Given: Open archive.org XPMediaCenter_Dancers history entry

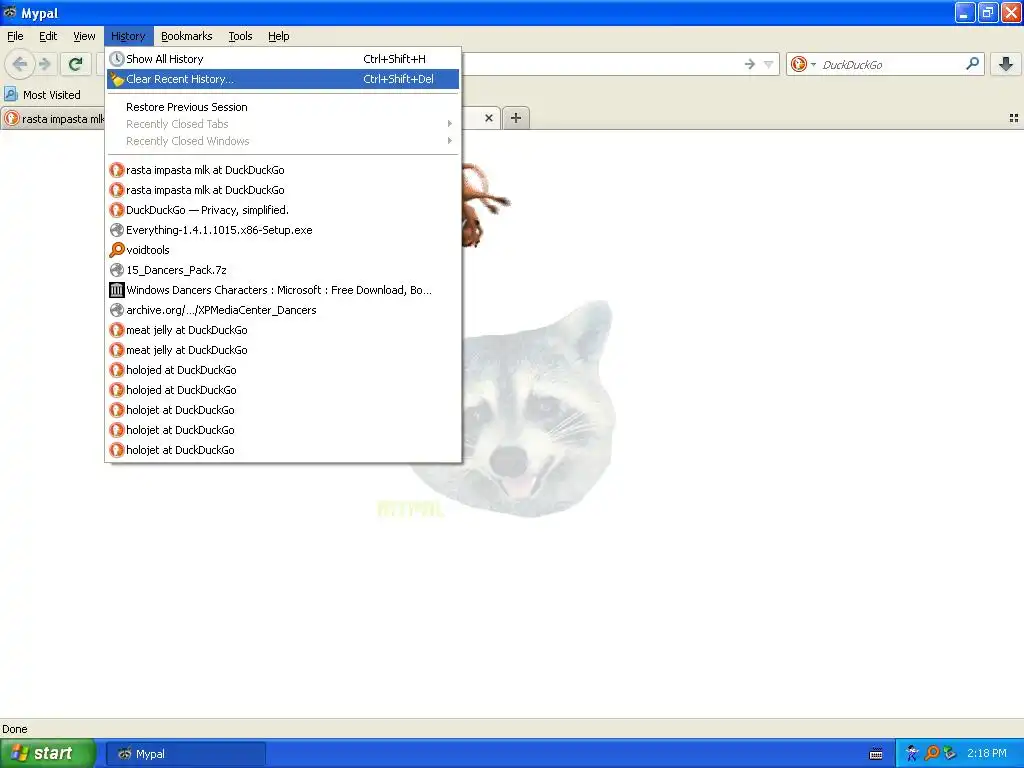Looking at the screenshot, I should 283,310.
